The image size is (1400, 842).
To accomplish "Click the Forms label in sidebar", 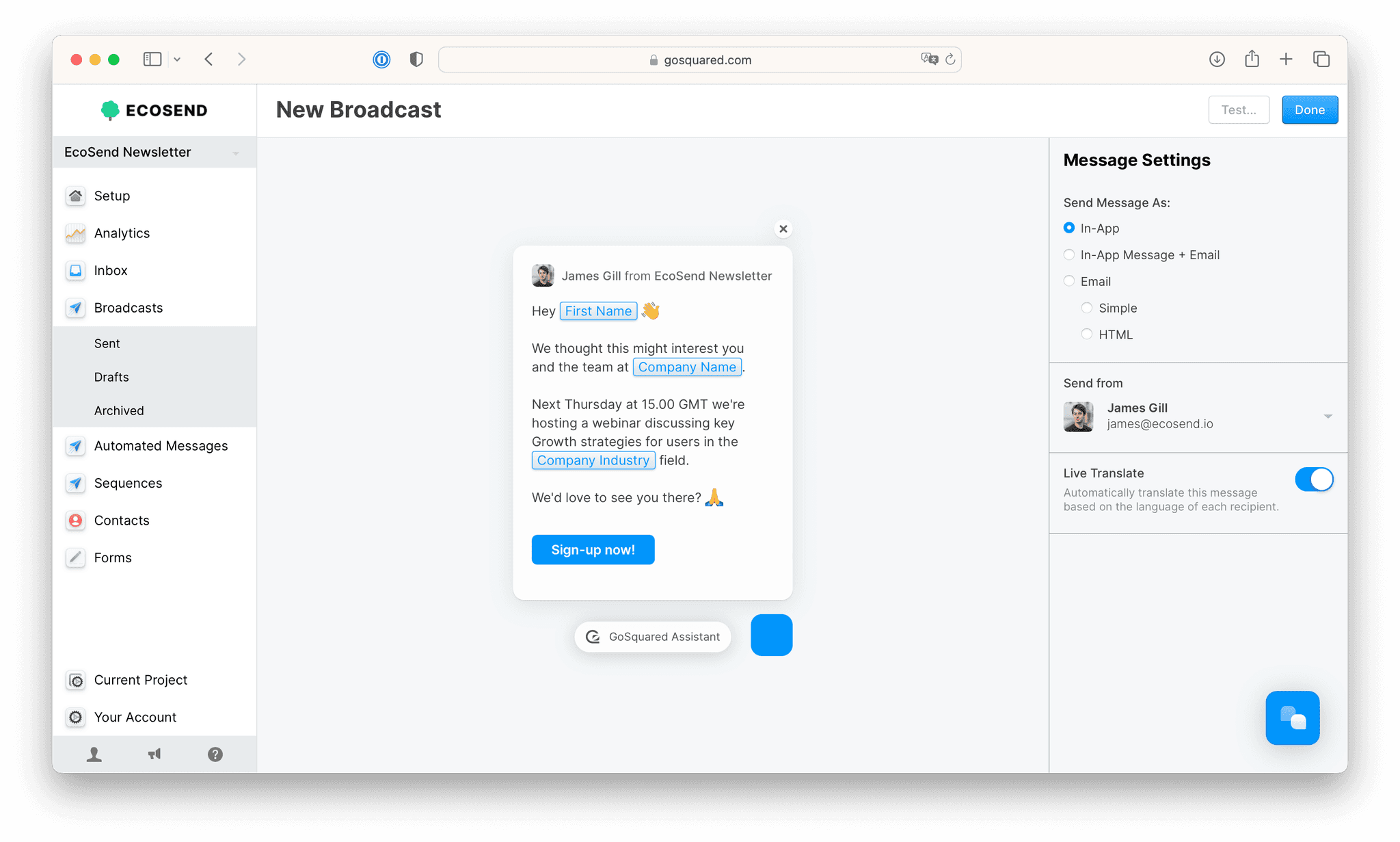I will pyautogui.click(x=113, y=557).
